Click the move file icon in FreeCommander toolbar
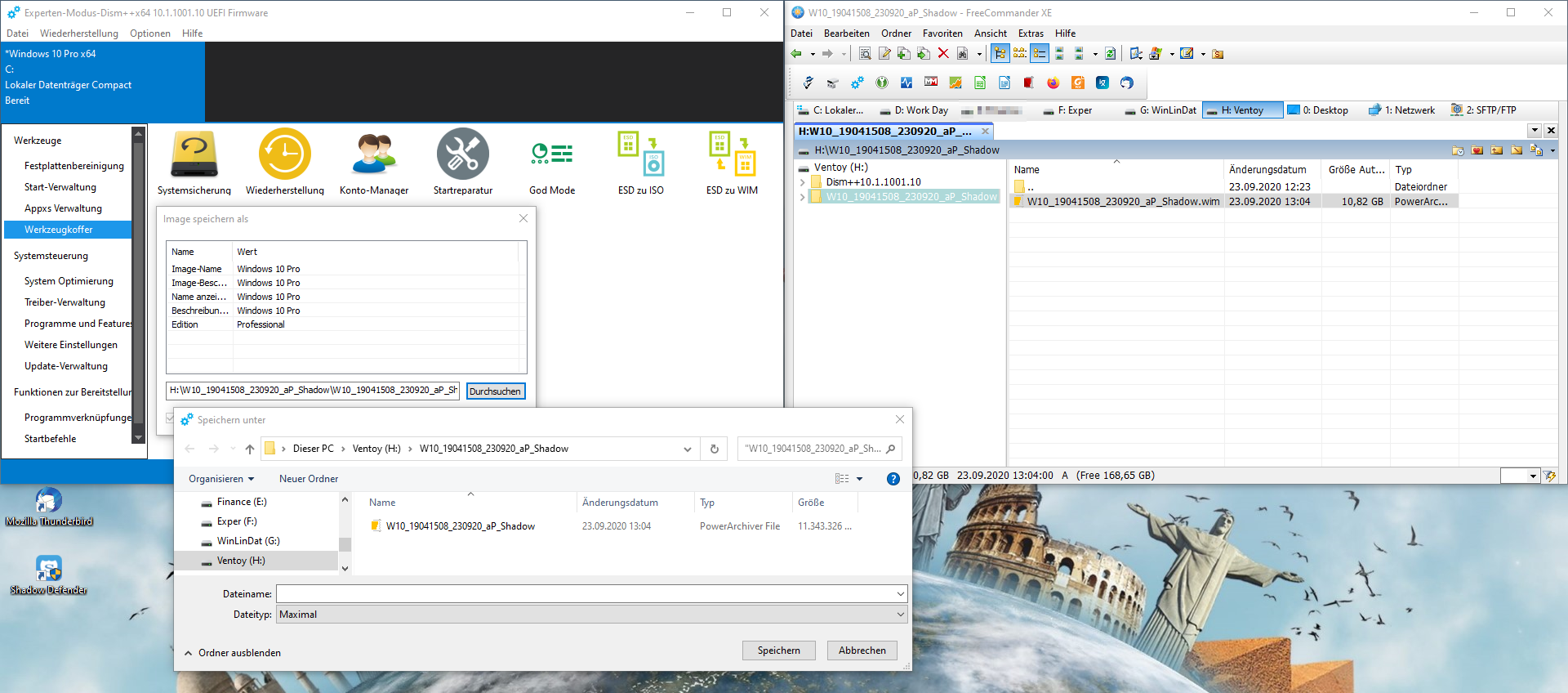The image size is (1568, 693). 924,54
